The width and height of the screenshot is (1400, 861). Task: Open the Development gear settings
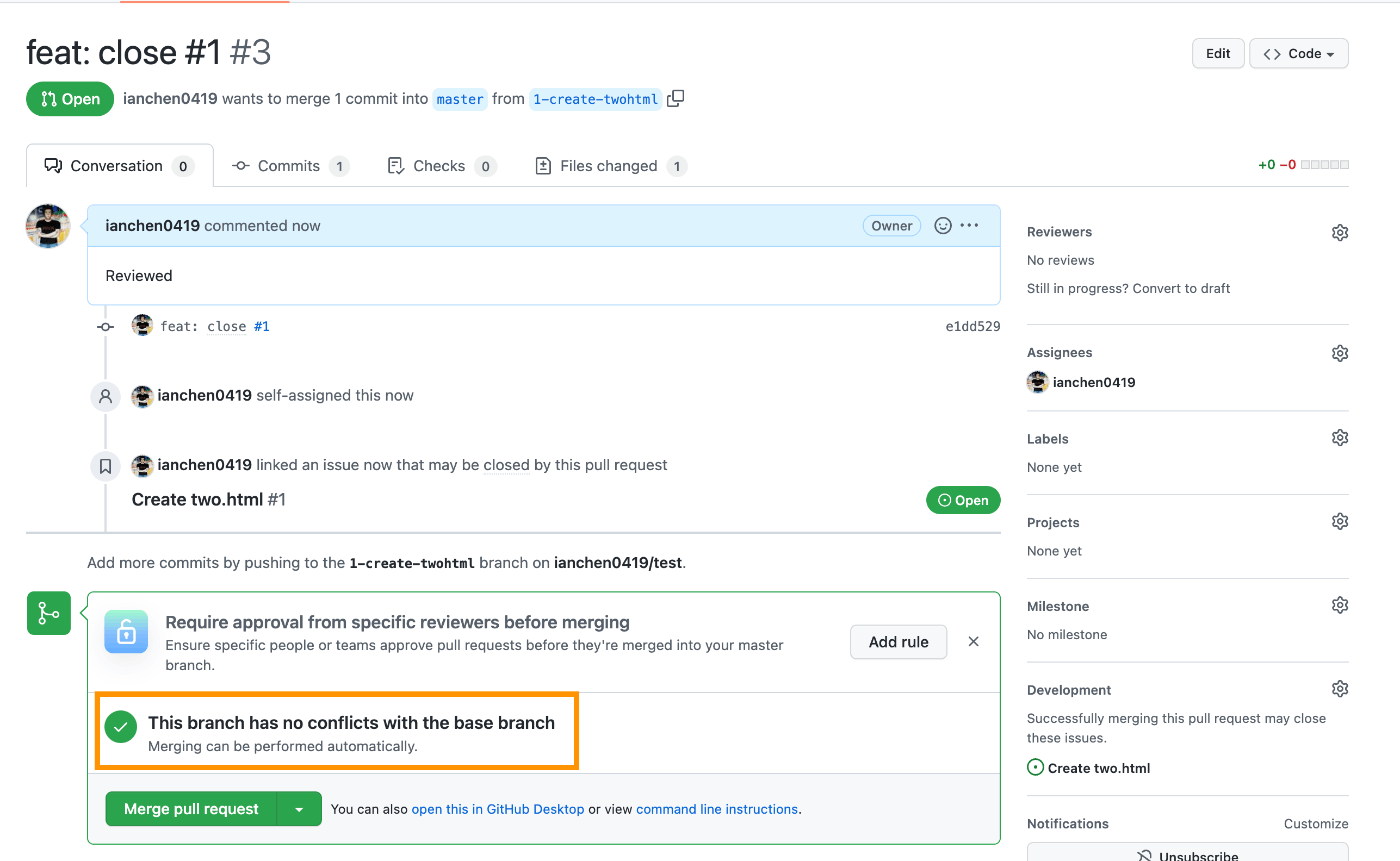click(1340, 689)
